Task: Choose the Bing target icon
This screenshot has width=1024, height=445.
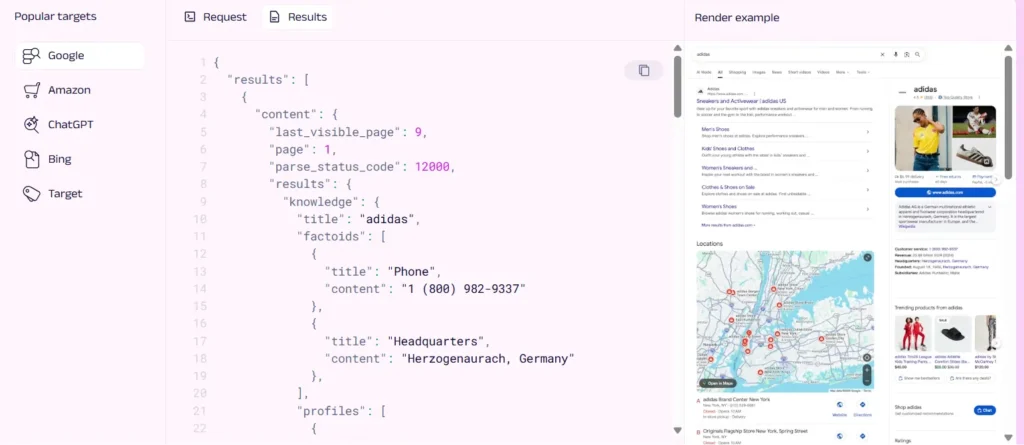Action: 31,159
